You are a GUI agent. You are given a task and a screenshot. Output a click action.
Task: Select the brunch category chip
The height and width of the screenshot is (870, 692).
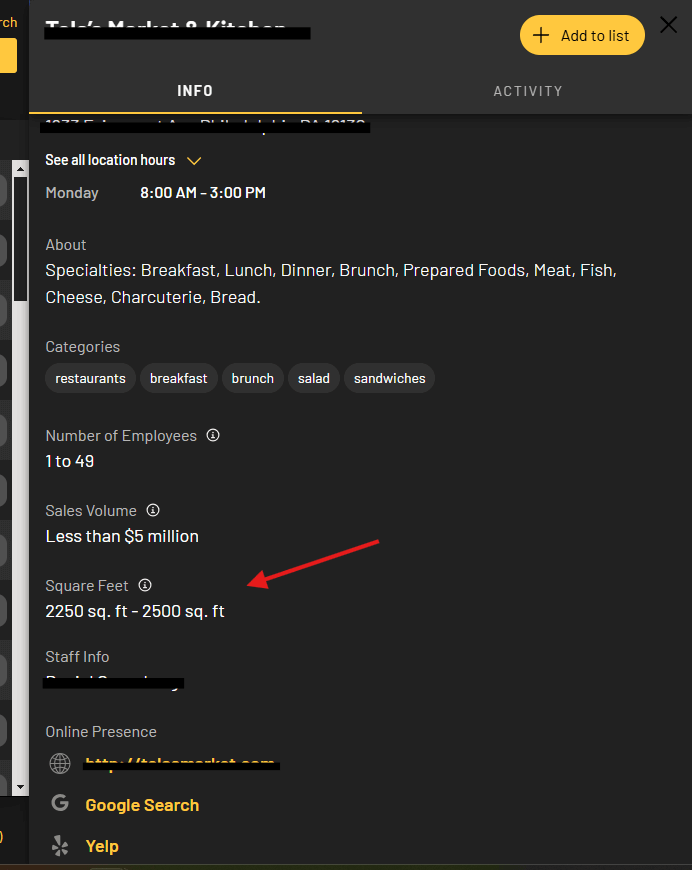252,378
